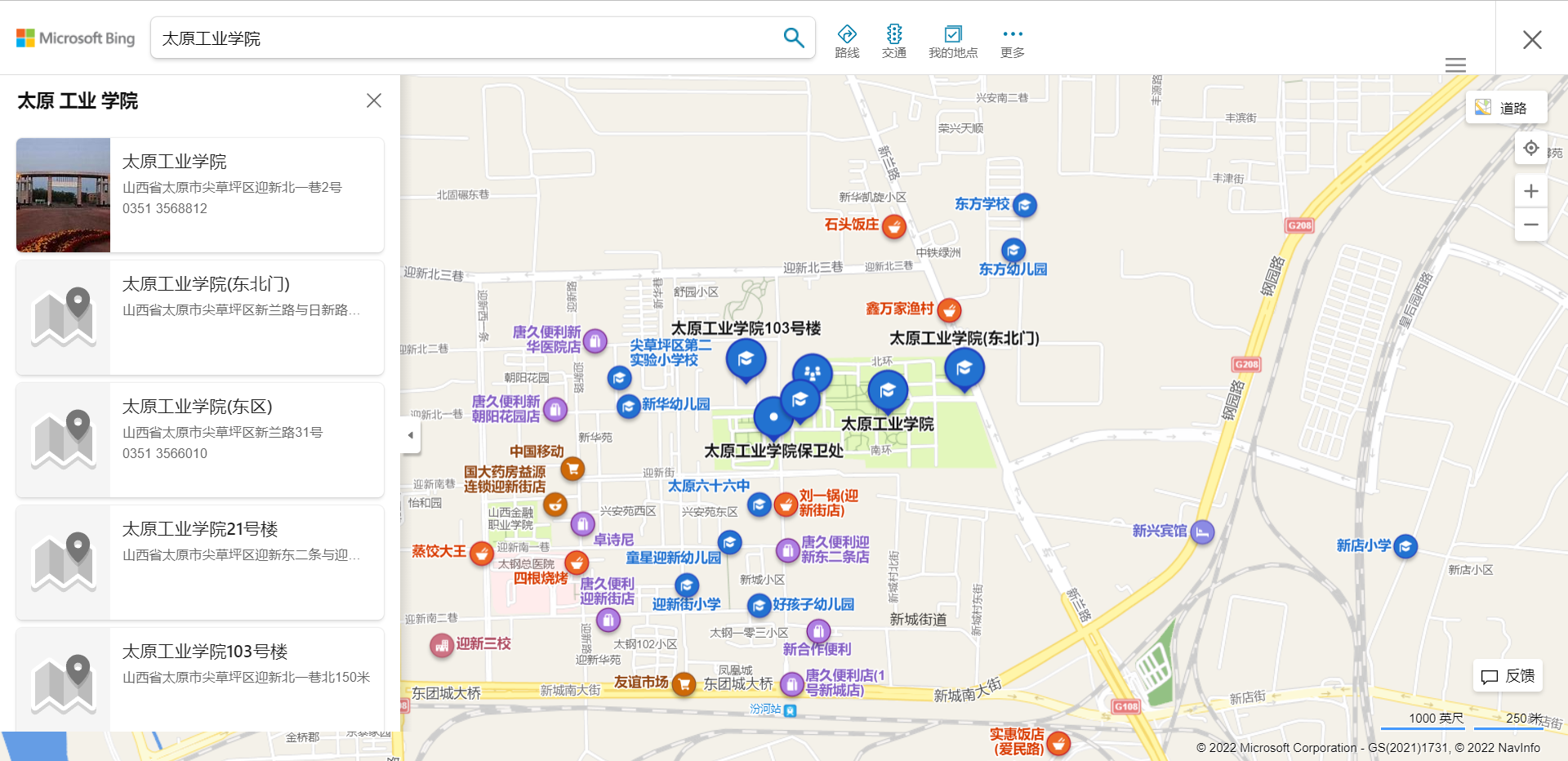Image resolution: width=1568 pixels, height=761 pixels.
Task: Click the 实惠饭店(爱民路) restaurant marker
Action: coord(1058,744)
